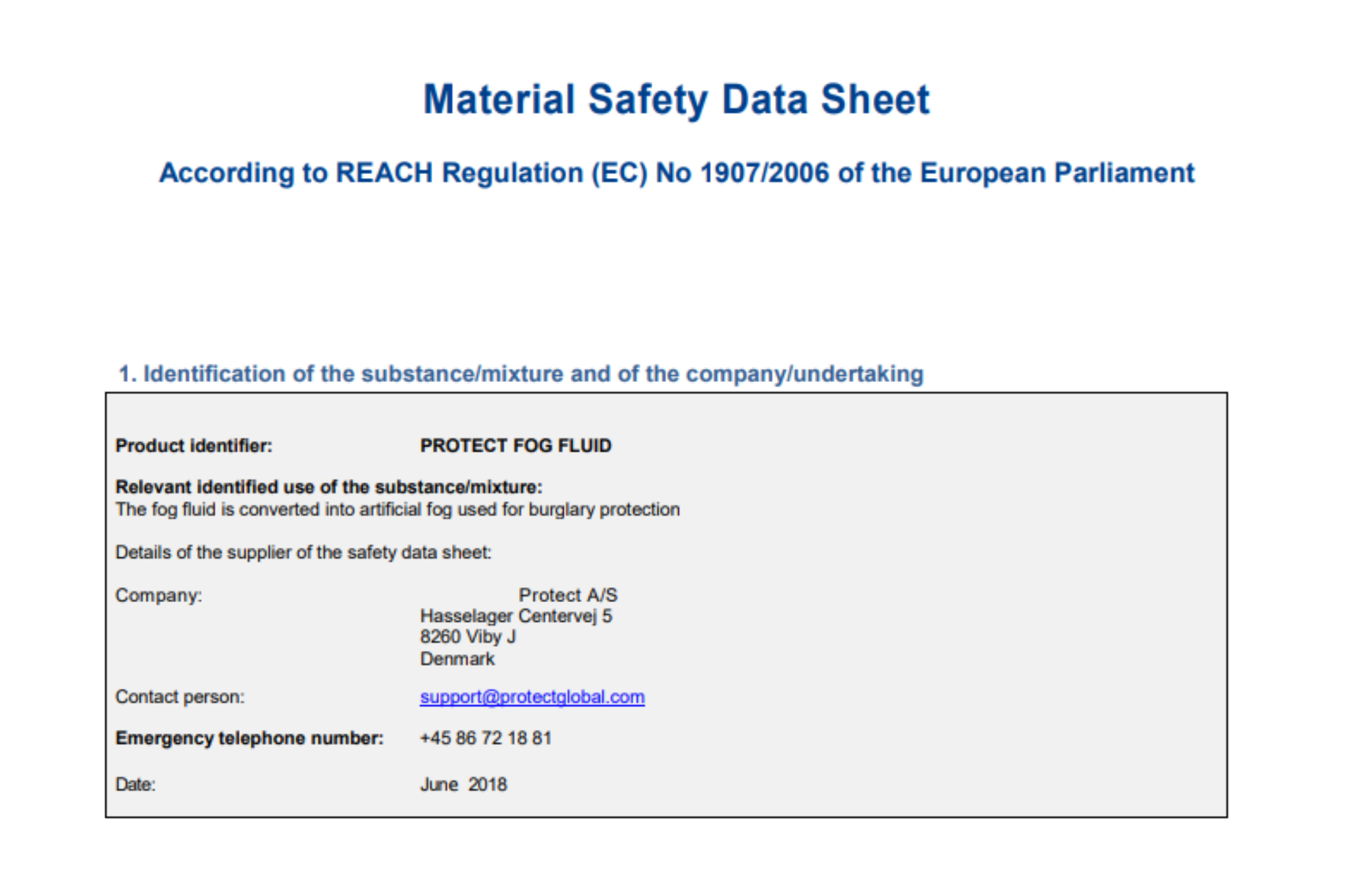Click the Emergency telephone number label

pos(249,738)
